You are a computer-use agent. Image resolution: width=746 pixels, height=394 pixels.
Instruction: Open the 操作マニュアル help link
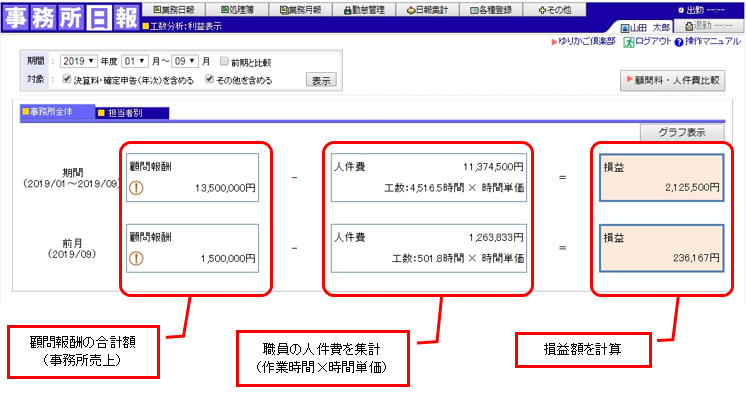click(713, 42)
